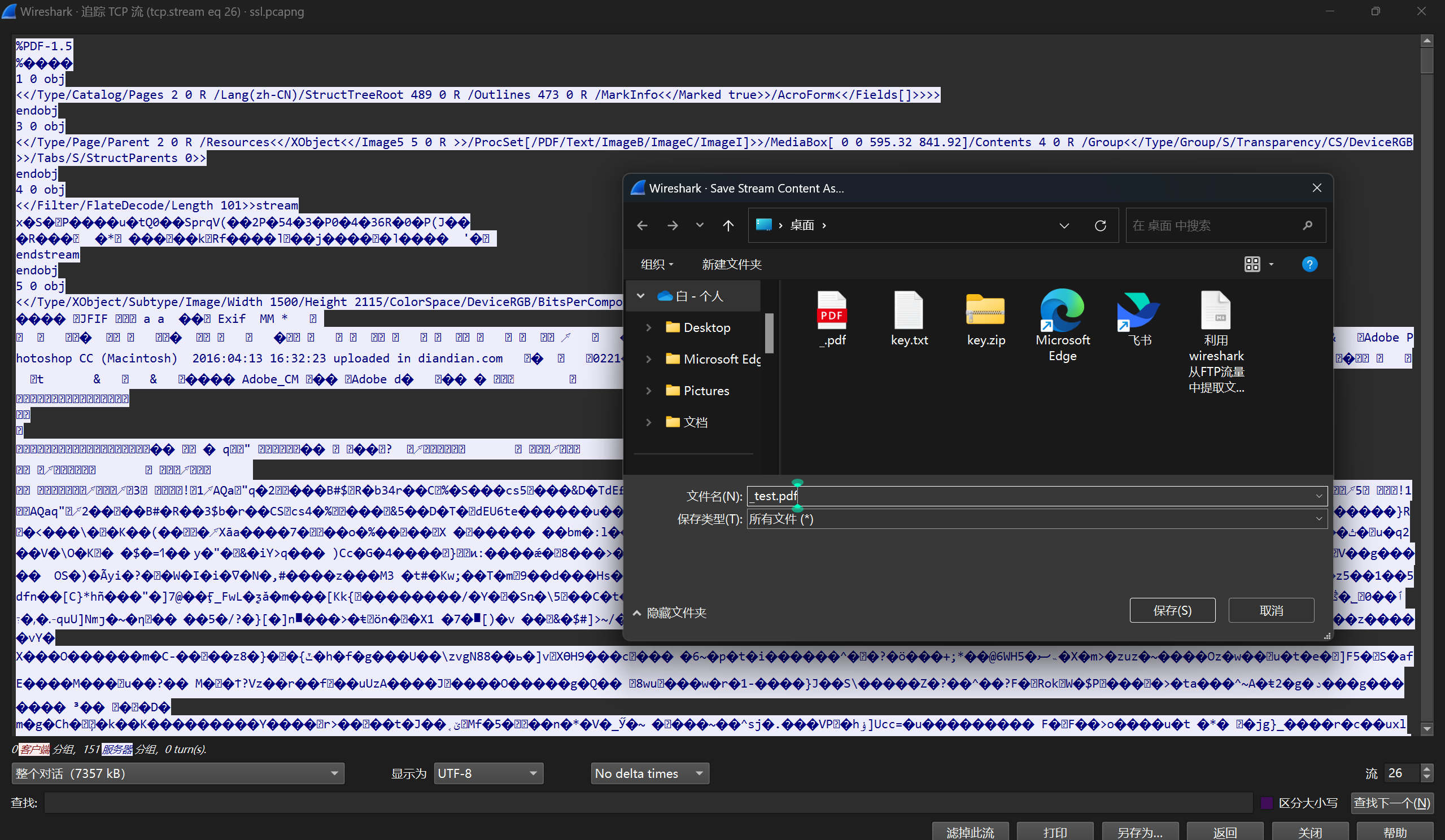Change view layout icon
Image resolution: width=1445 pixels, height=840 pixels.
(x=1252, y=264)
